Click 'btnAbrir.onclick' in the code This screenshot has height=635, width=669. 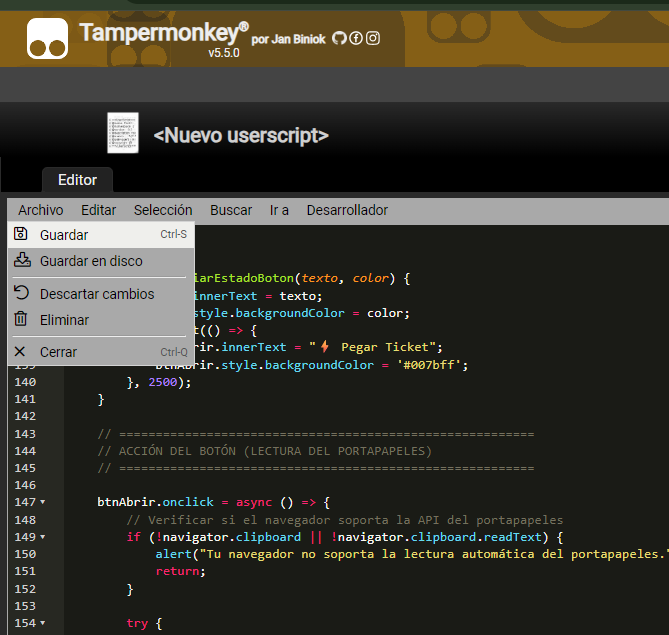pyautogui.click(x=155, y=502)
